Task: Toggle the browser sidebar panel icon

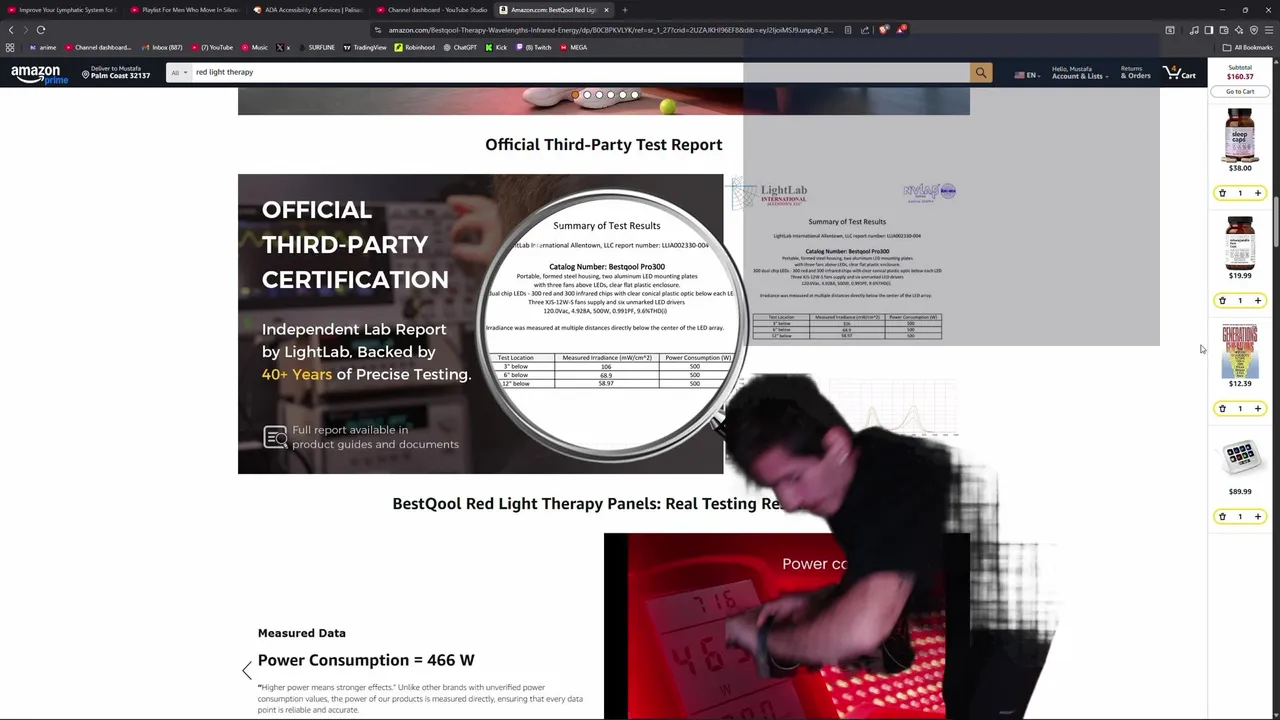Action: click(1209, 30)
